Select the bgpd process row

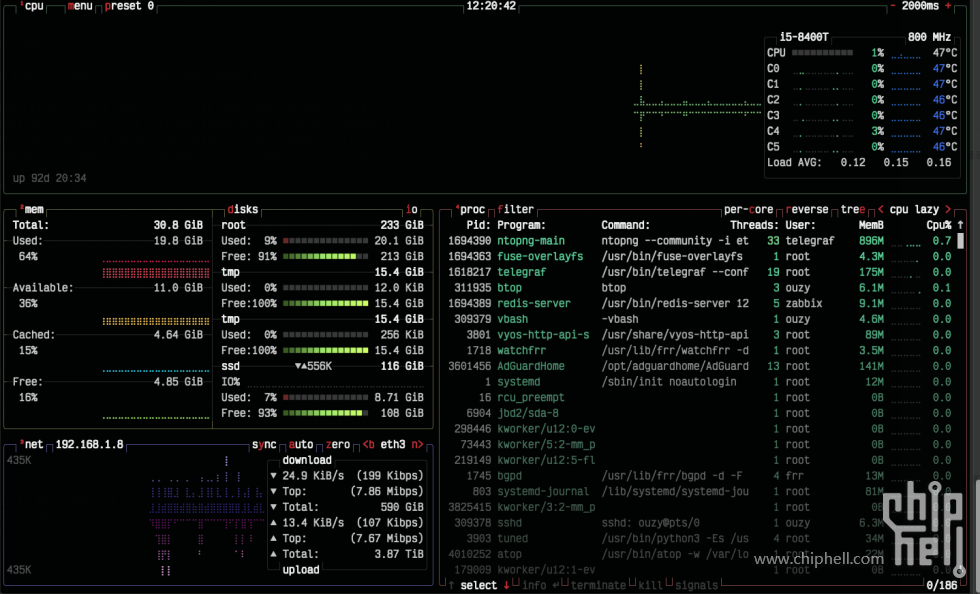(699, 476)
